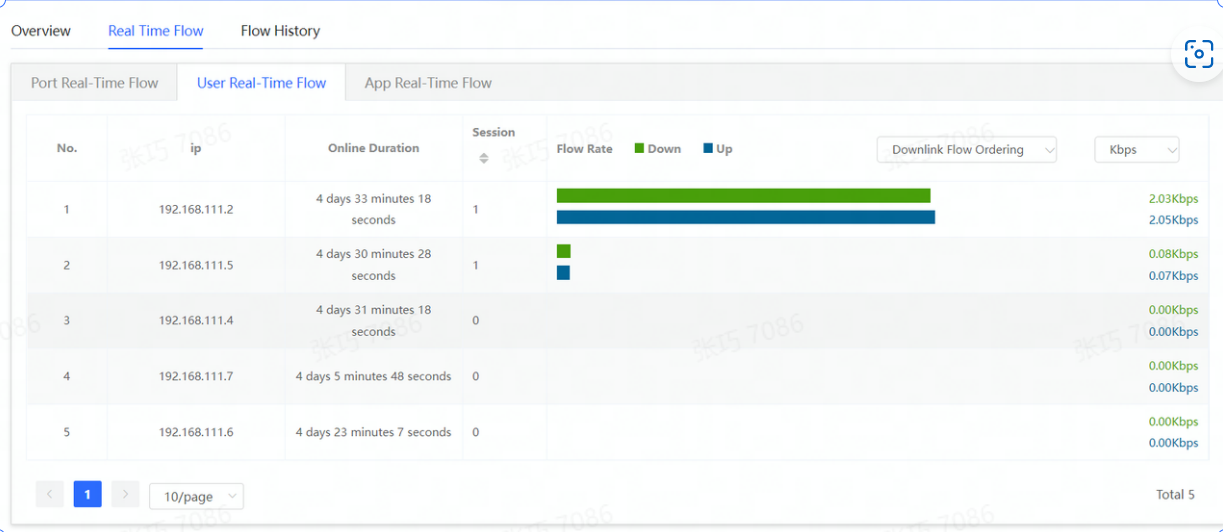Switch to the Overview tab
This screenshot has width=1223, height=532.
pos(41,31)
